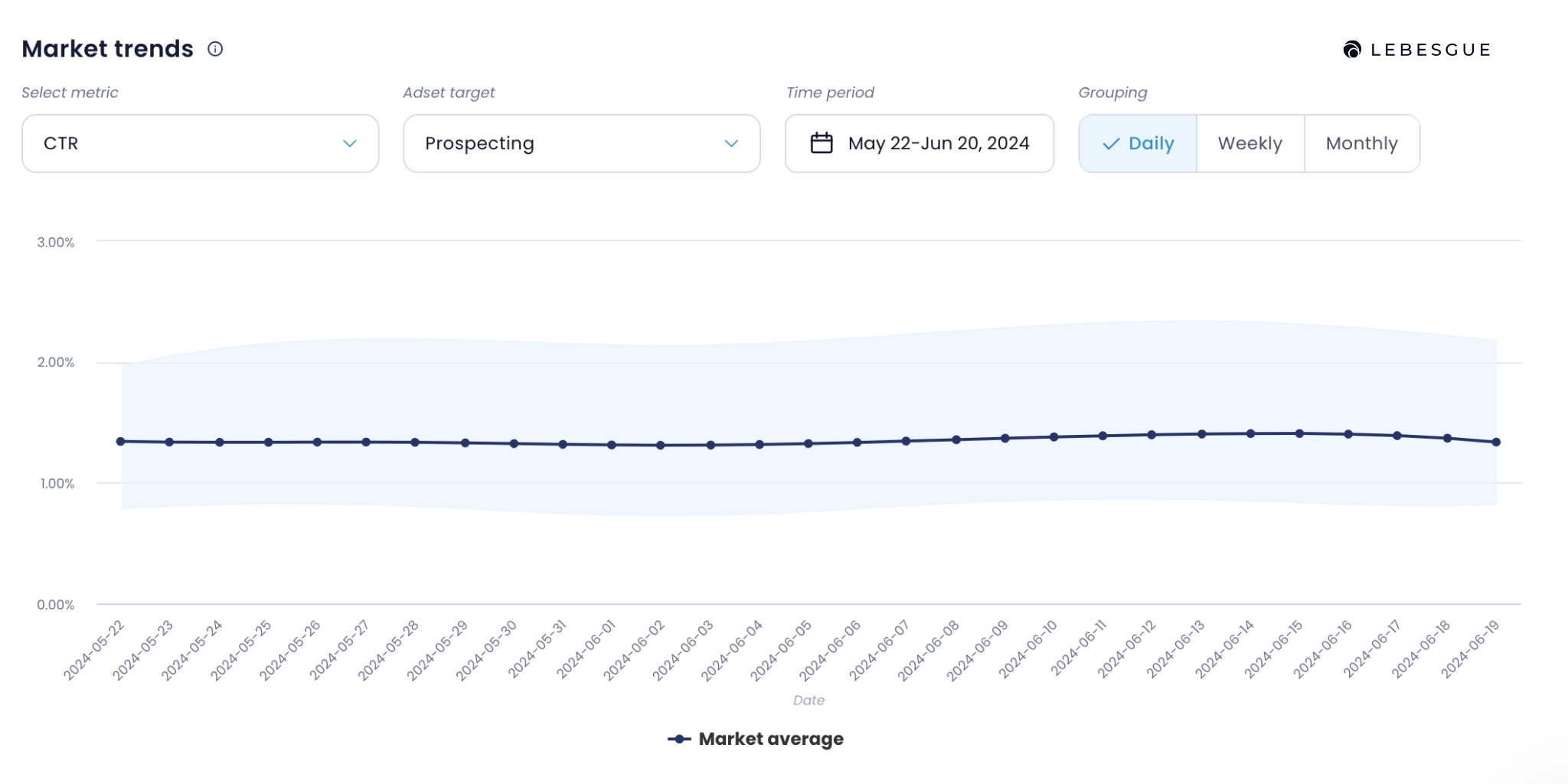Click the LEBESGUE wordmark

1430,49
